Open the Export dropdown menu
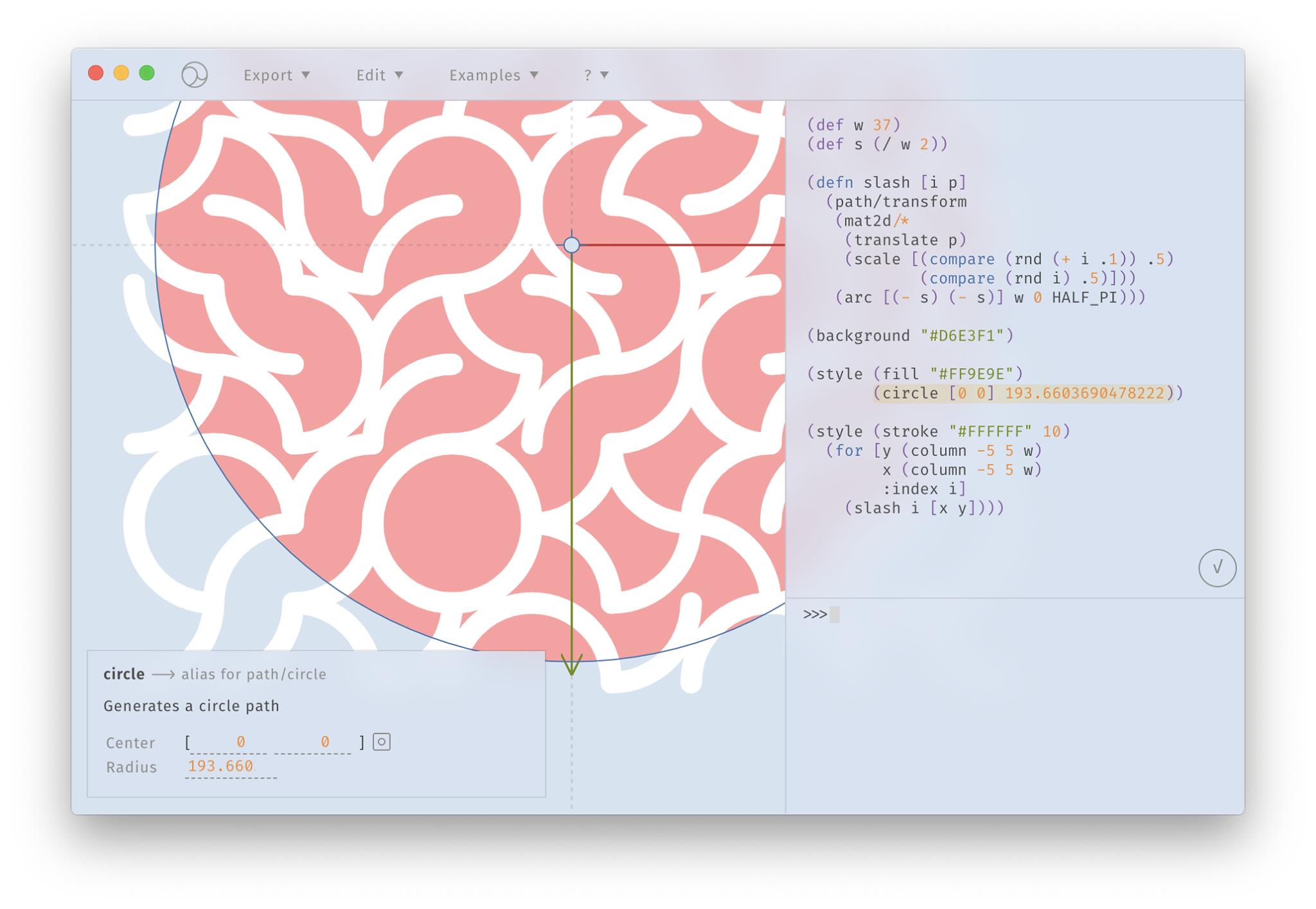 (x=276, y=75)
